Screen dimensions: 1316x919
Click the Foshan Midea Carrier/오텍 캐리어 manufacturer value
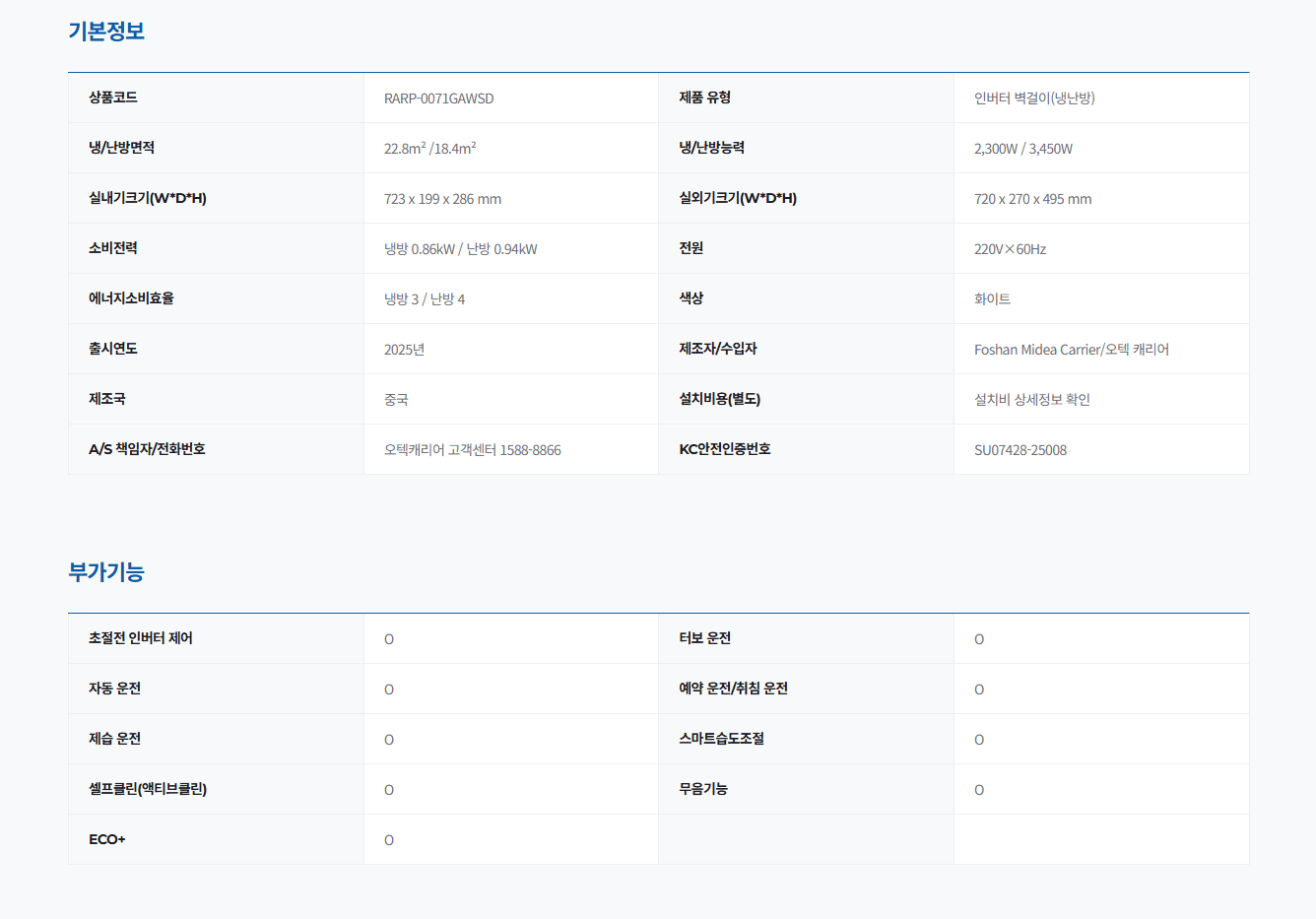[1071, 350]
